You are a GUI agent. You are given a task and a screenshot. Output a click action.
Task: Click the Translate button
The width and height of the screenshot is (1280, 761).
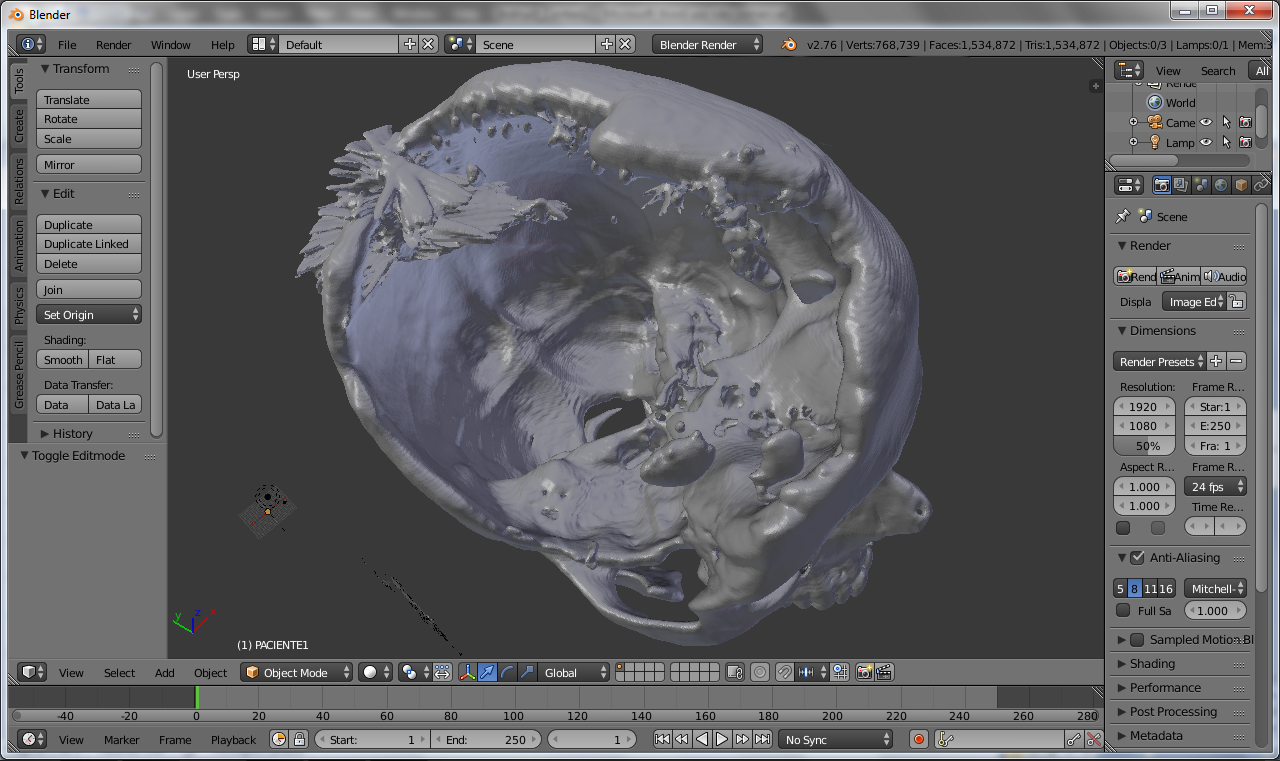coord(89,99)
